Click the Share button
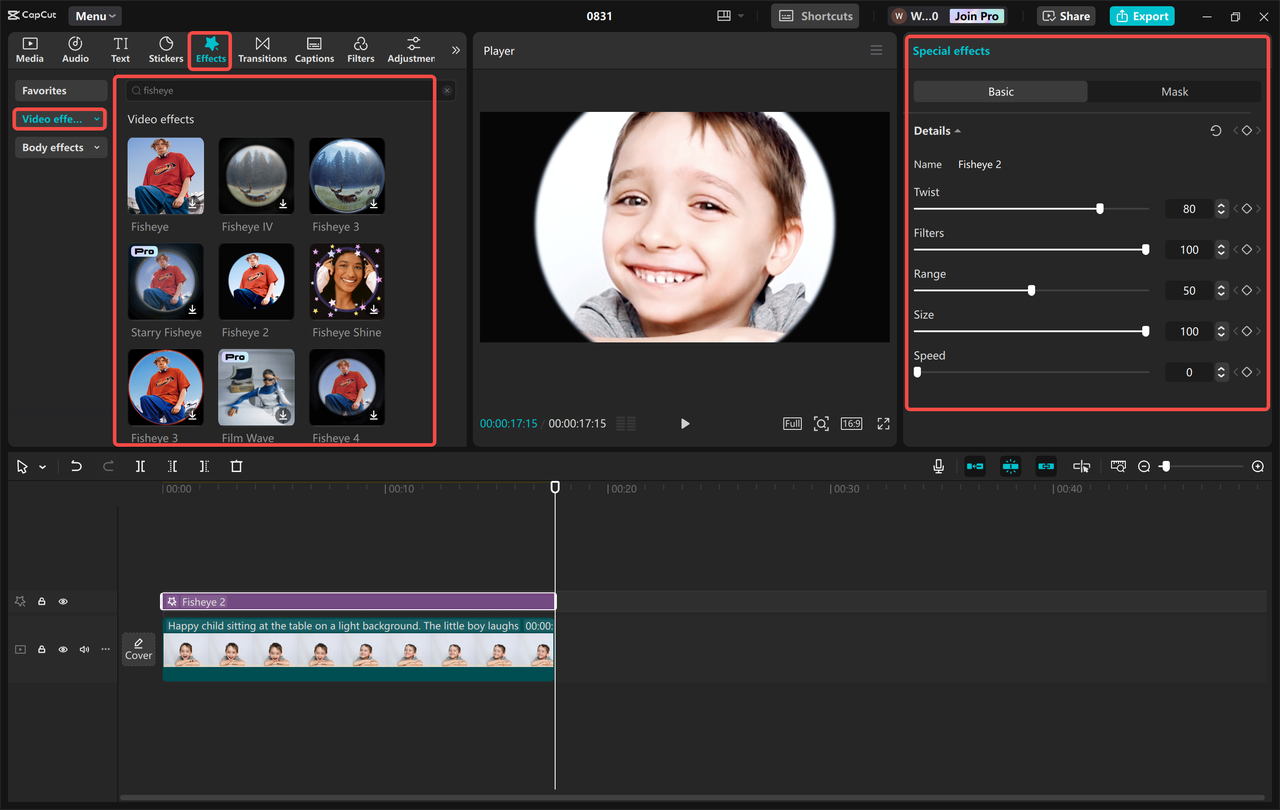 click(1066, 16)
